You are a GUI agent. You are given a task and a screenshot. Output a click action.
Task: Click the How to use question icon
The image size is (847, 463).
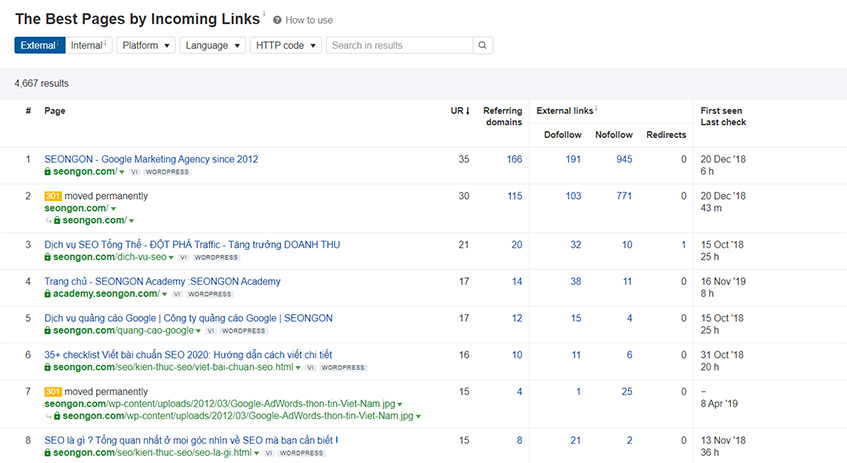click(277, 20)
